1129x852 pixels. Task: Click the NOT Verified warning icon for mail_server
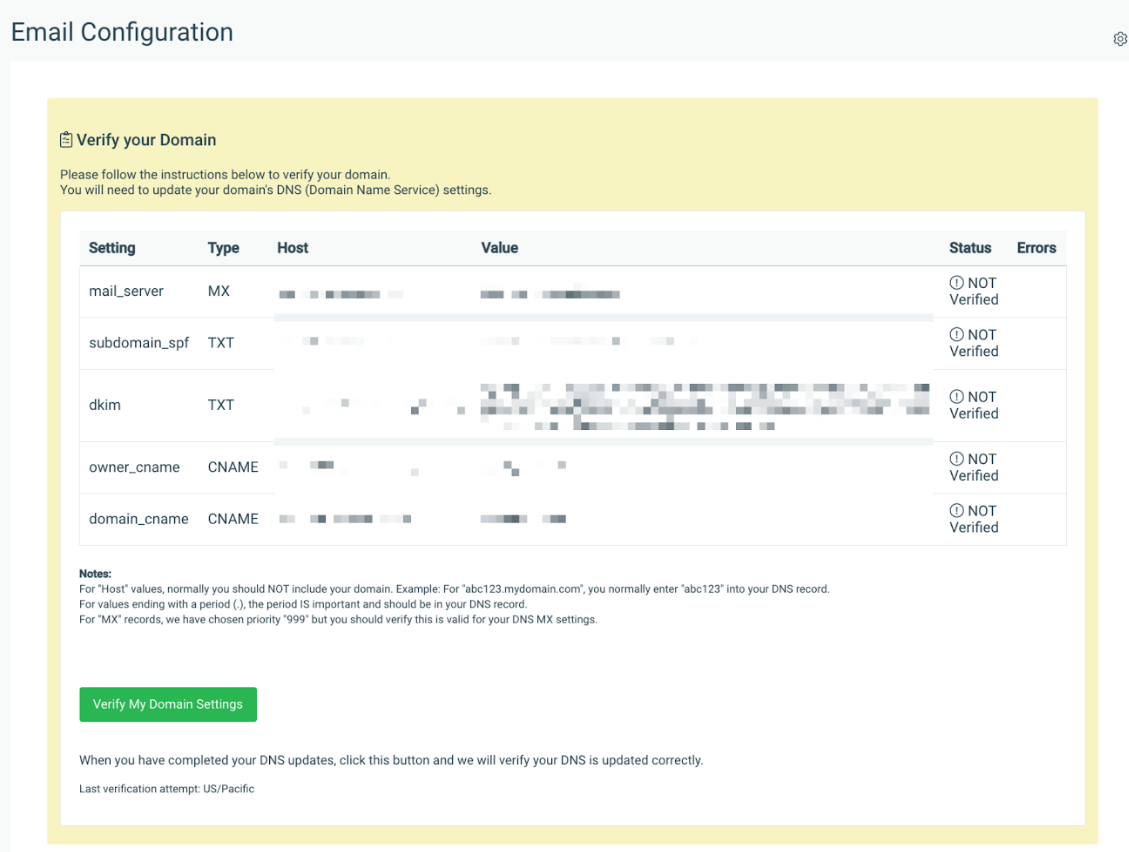pyautogui.click(x=956, y=282)
